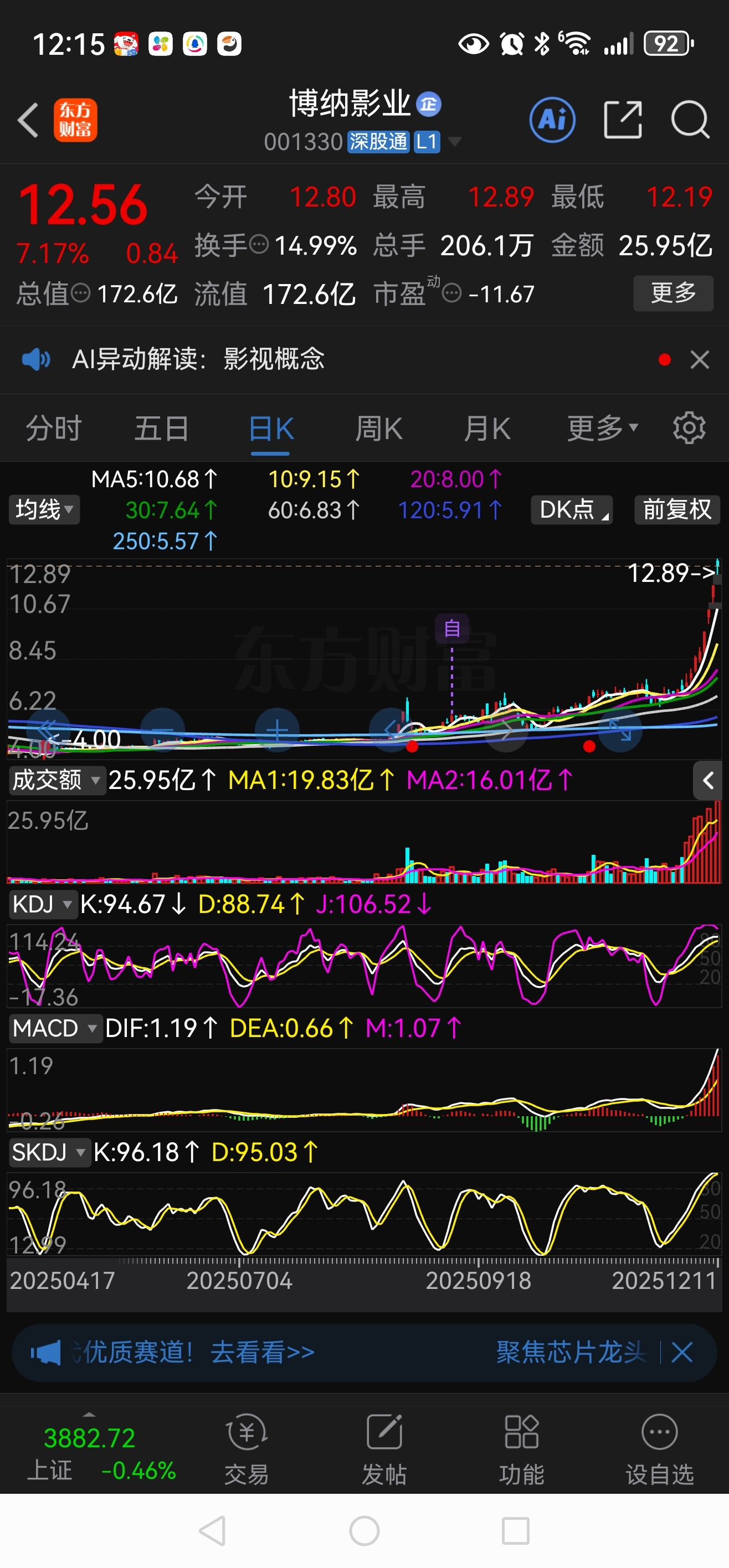This screenshot has width=729, height=1568.
Task: Tap the MA5:10.68 value label
Action: click(154, 479)
